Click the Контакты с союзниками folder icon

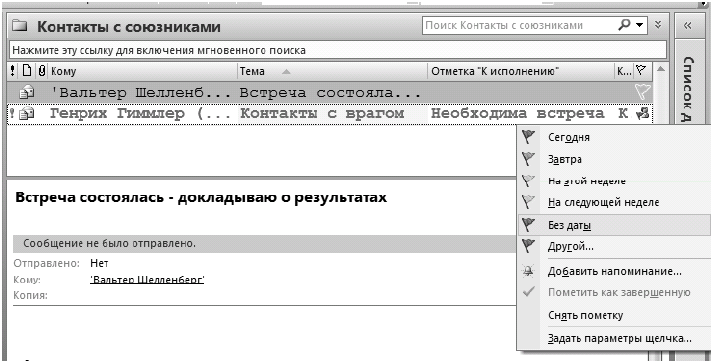(x=20, y=26)
